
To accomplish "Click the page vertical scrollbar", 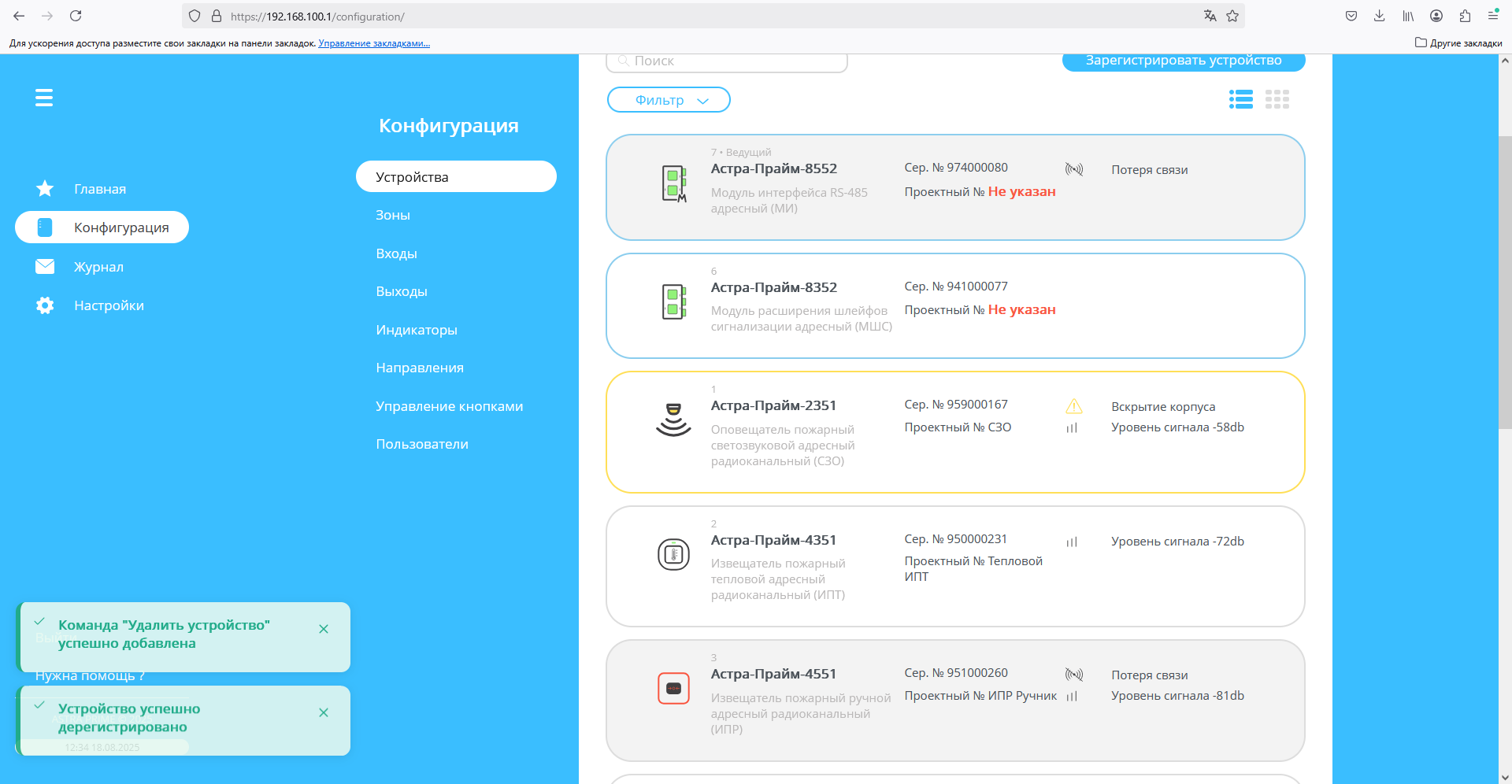I will [1505, 283].
